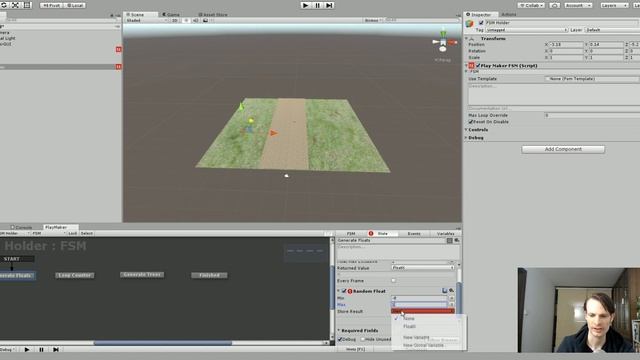Open the Events tab in PlayMaker inspector
Viewport: 640px width, 360px height.
413,234
